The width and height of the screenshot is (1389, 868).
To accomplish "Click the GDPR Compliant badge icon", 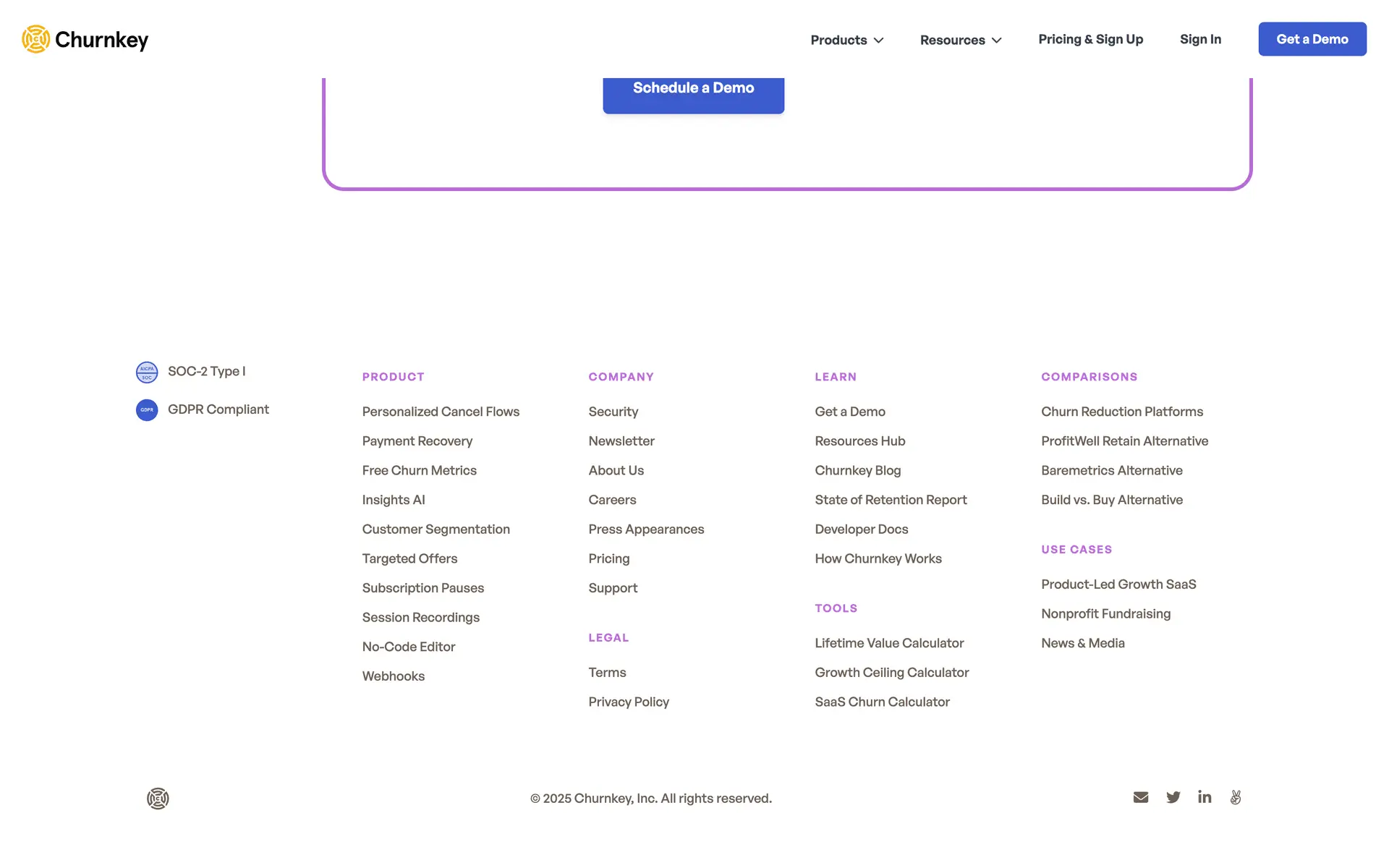I will (147, 410).
